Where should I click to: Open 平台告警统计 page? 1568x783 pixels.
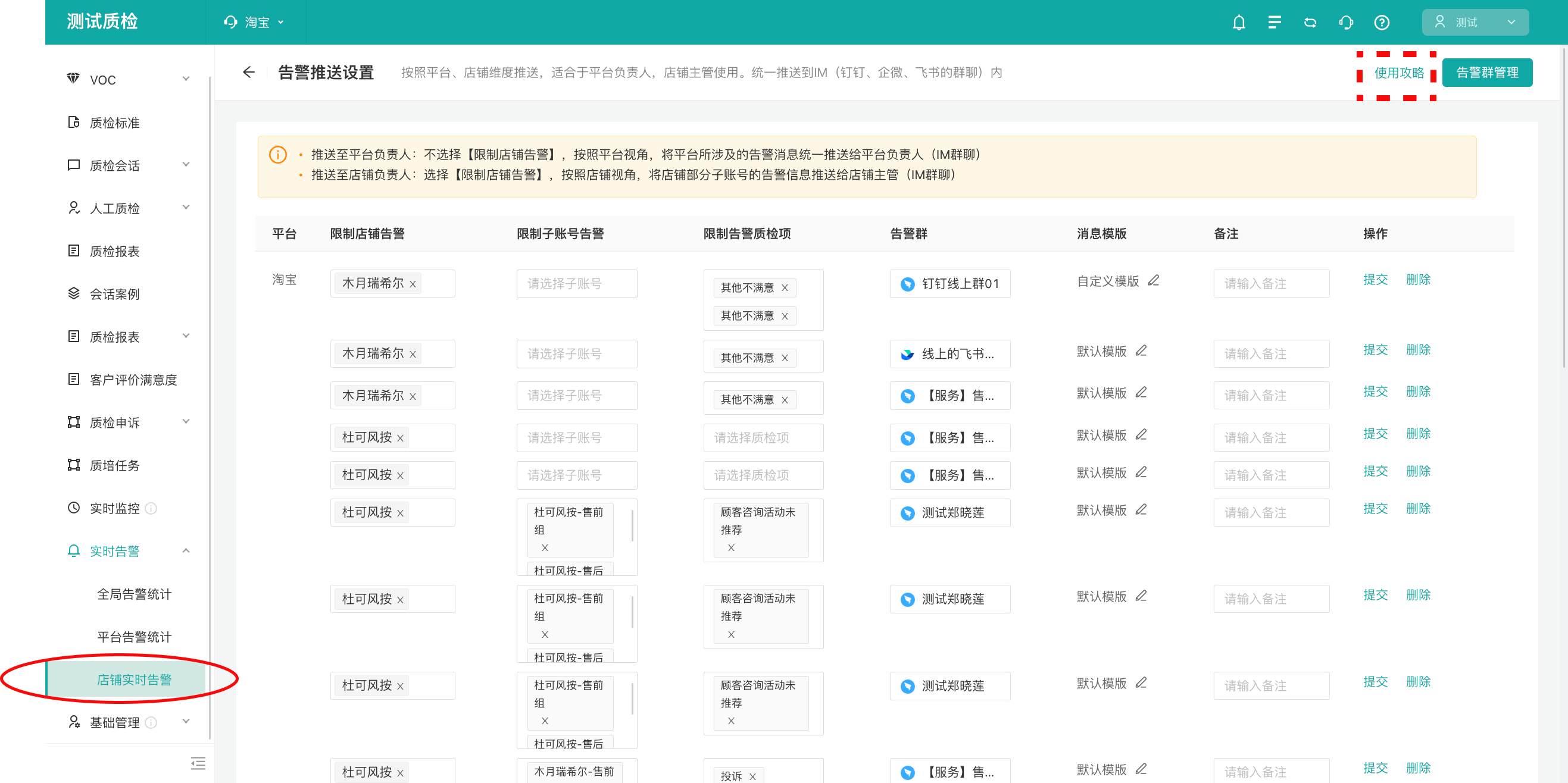[134, 637]
